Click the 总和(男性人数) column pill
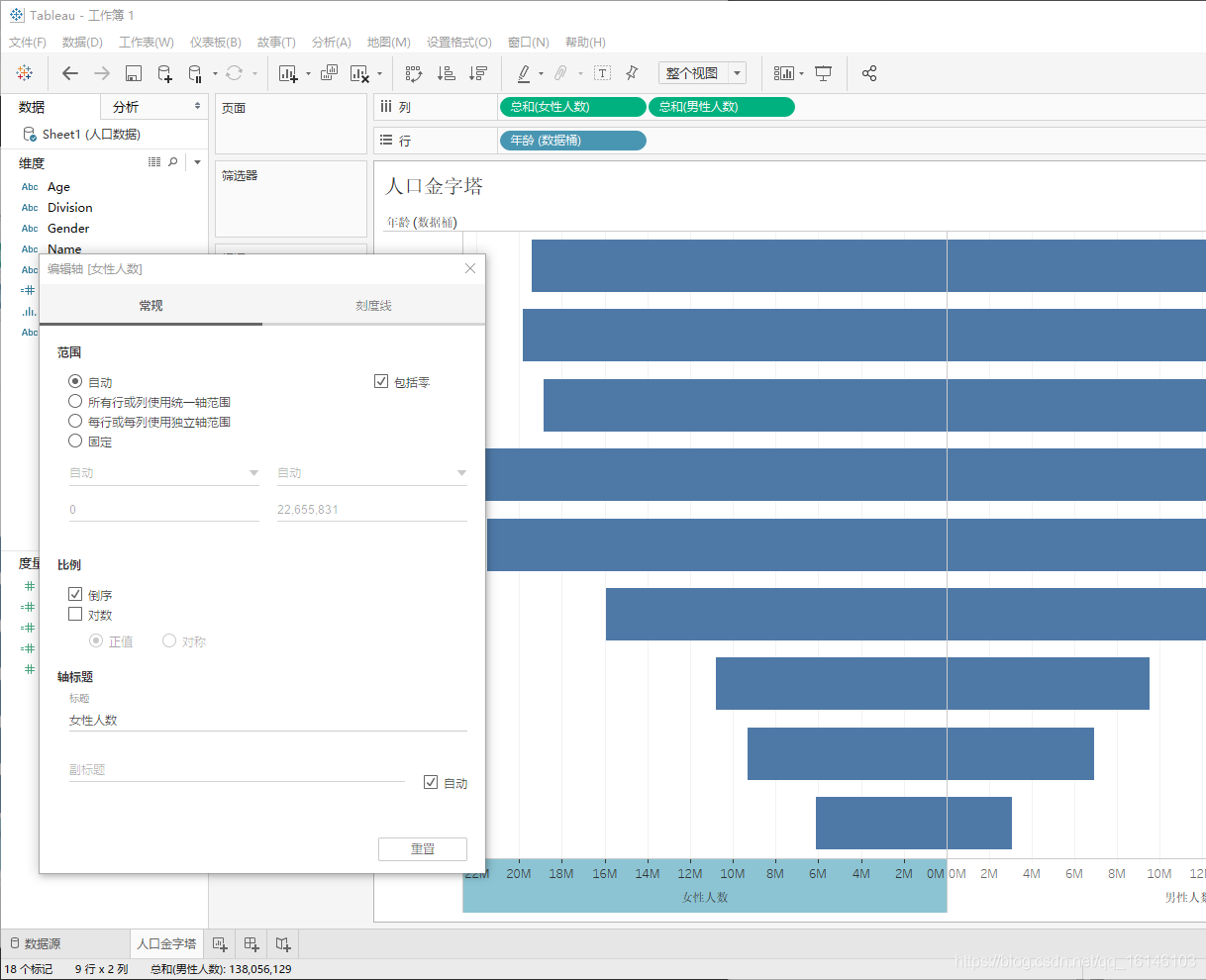1206x980 pixels. pyautogui.click(x=721, y=107)
